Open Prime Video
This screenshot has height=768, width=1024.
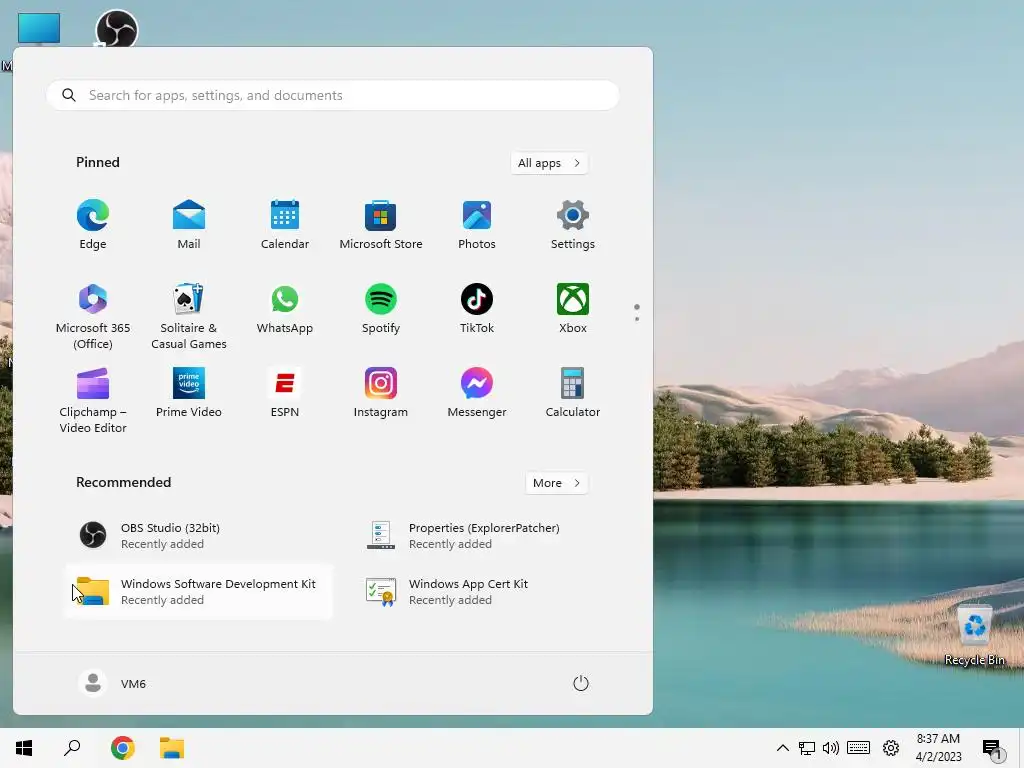pyautogui.click(x=189, y=393)
